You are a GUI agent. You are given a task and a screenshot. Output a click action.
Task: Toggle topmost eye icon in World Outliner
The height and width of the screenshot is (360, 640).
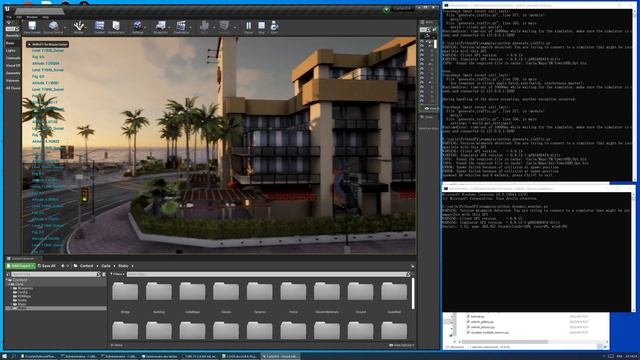[x=422, y=42]
